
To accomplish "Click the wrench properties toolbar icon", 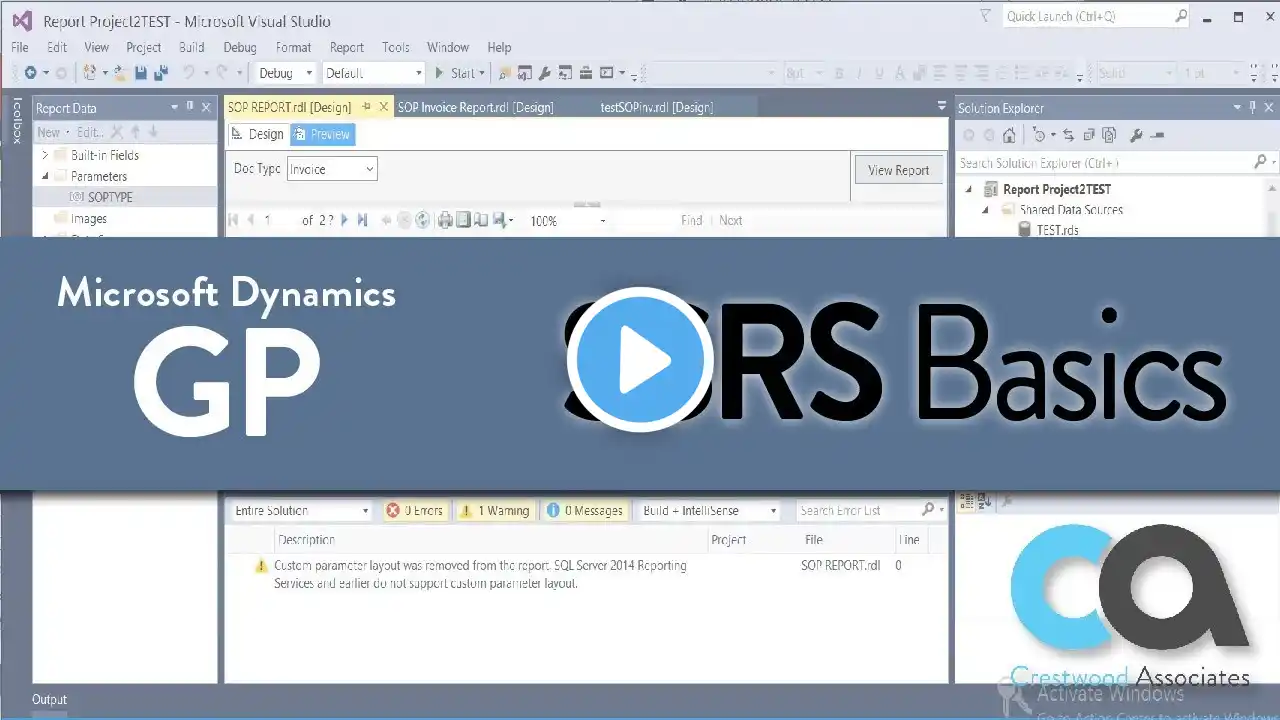I will coord(544,73).
